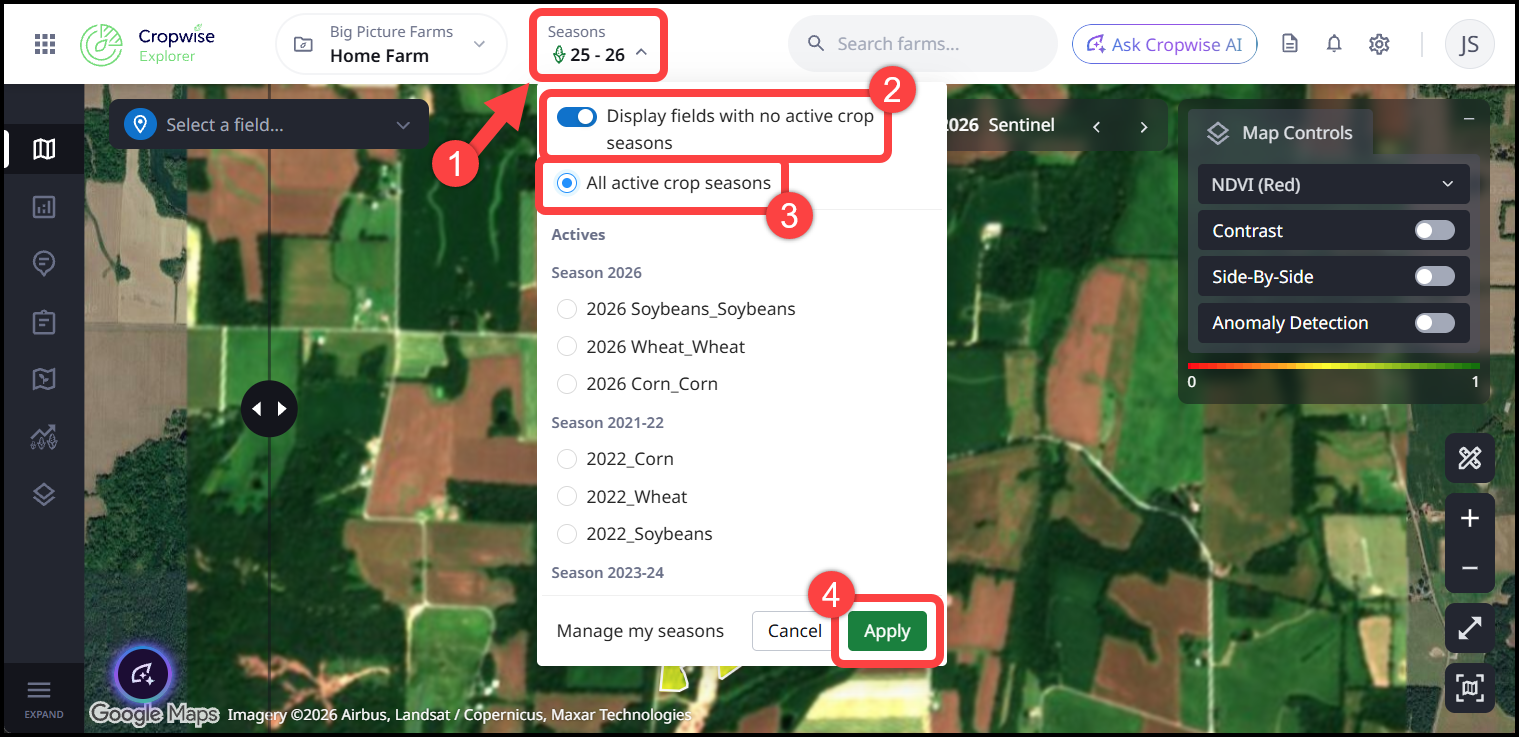This screenshot has height=737, width=1519.
Task: Open Manage my seasons link
Action: tap(640, 631)
